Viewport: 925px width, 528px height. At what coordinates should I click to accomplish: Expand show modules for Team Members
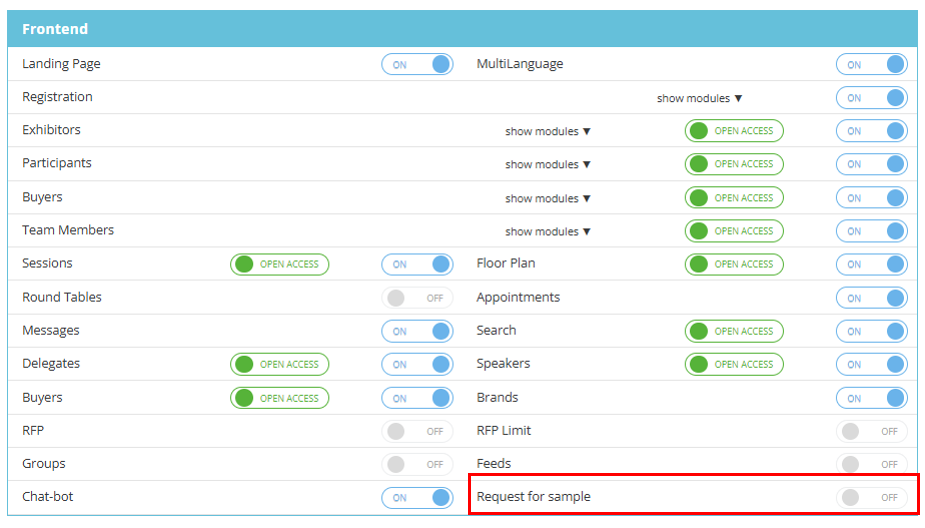[548, 231]
